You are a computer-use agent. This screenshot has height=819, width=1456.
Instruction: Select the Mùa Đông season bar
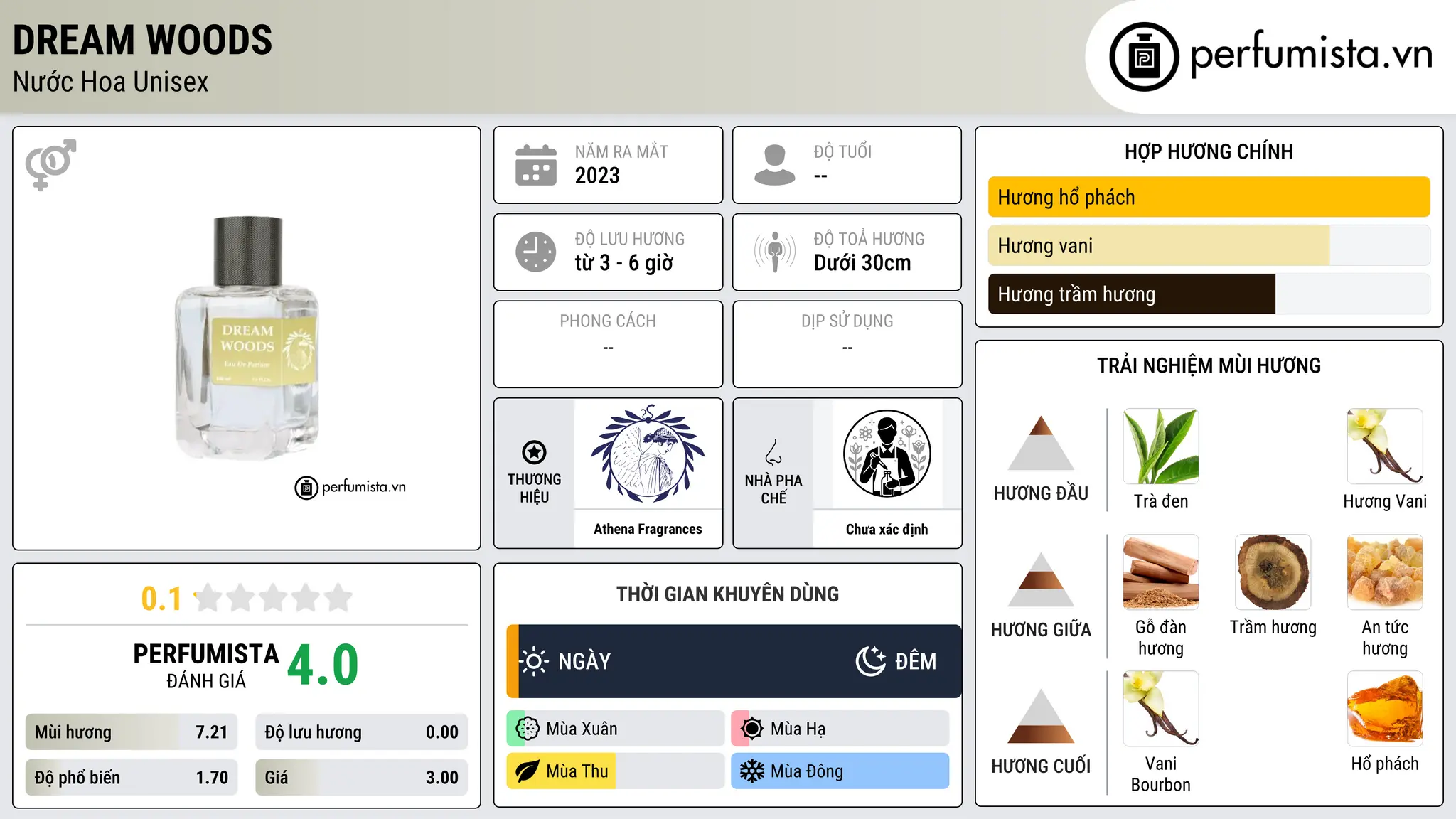(x=840, y=771)
